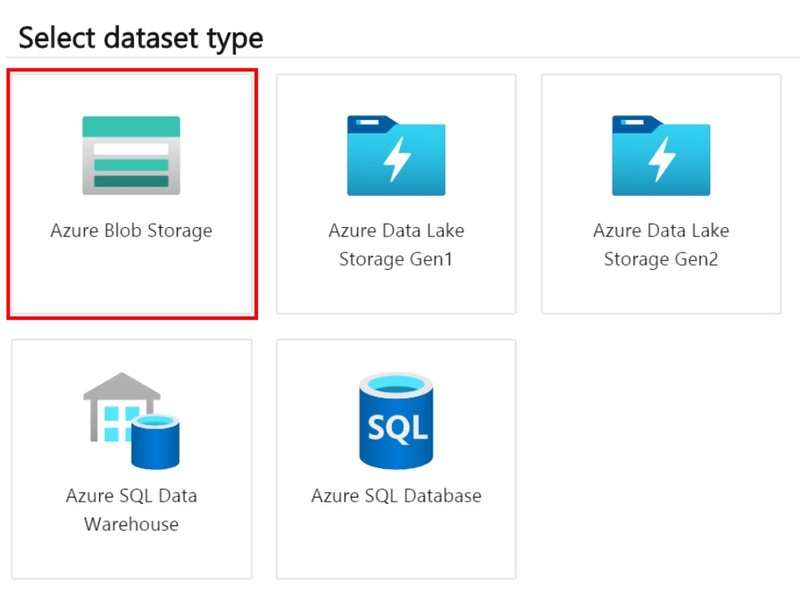Choose the Azure Data Lake Storage Gen2 tile
This screenshot has width=800, height=592.
point(661,190)
